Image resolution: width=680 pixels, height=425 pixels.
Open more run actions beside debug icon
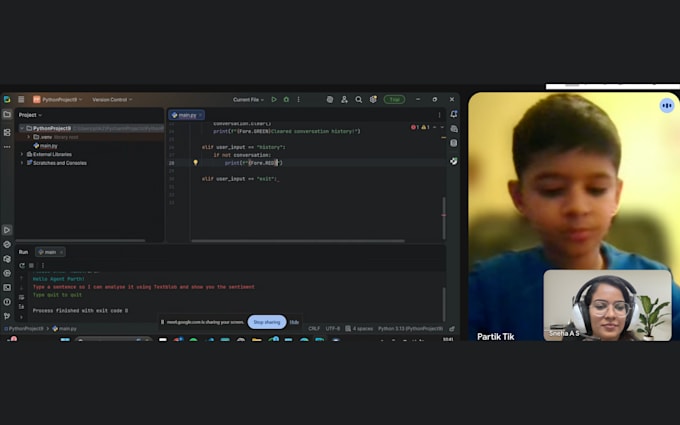[x=298, y=99]
